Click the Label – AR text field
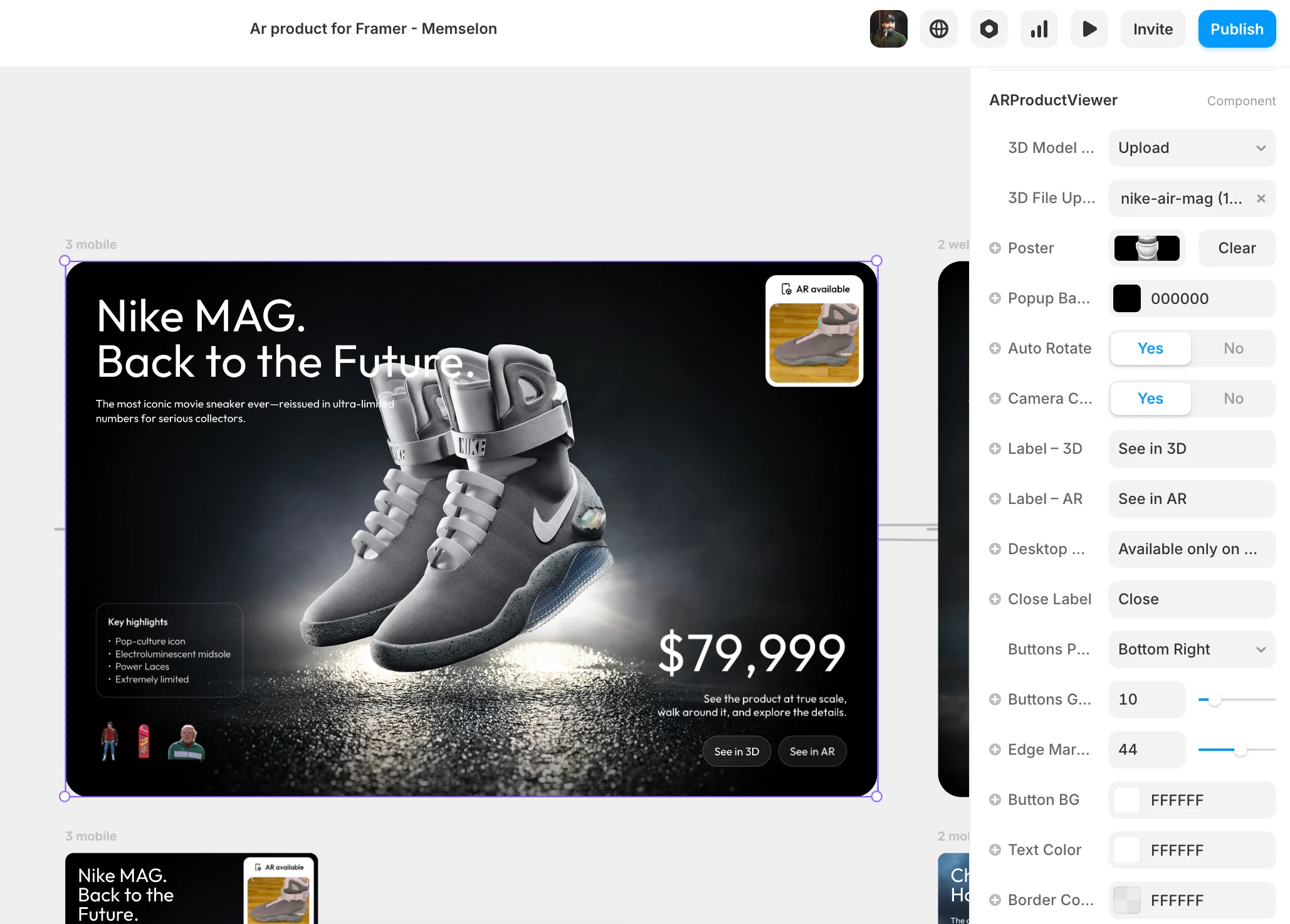The image size is (1290, 924). (1192, 499)
